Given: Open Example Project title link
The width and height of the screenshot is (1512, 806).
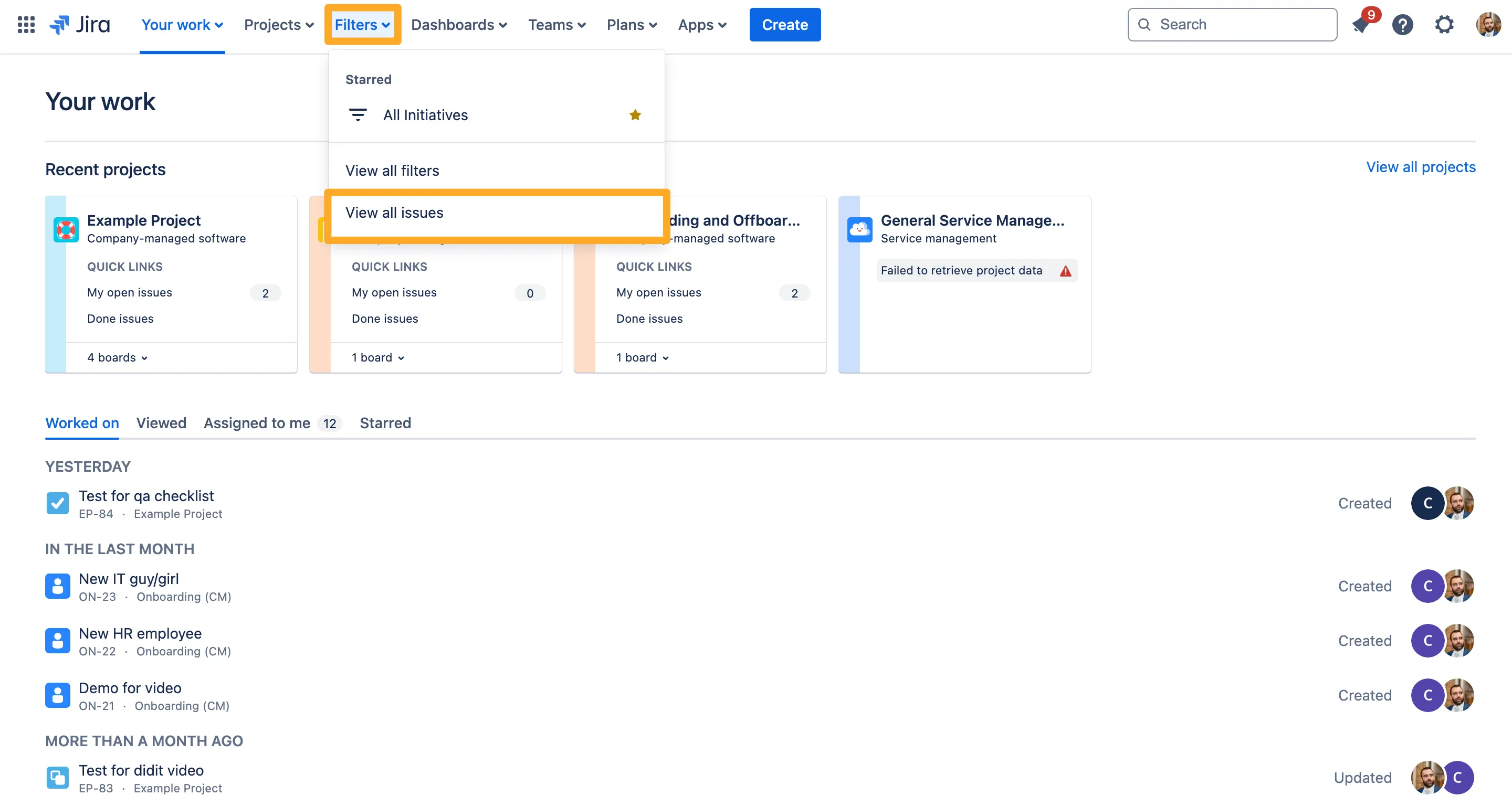Looking at the screenshot, I should [144, 220].
